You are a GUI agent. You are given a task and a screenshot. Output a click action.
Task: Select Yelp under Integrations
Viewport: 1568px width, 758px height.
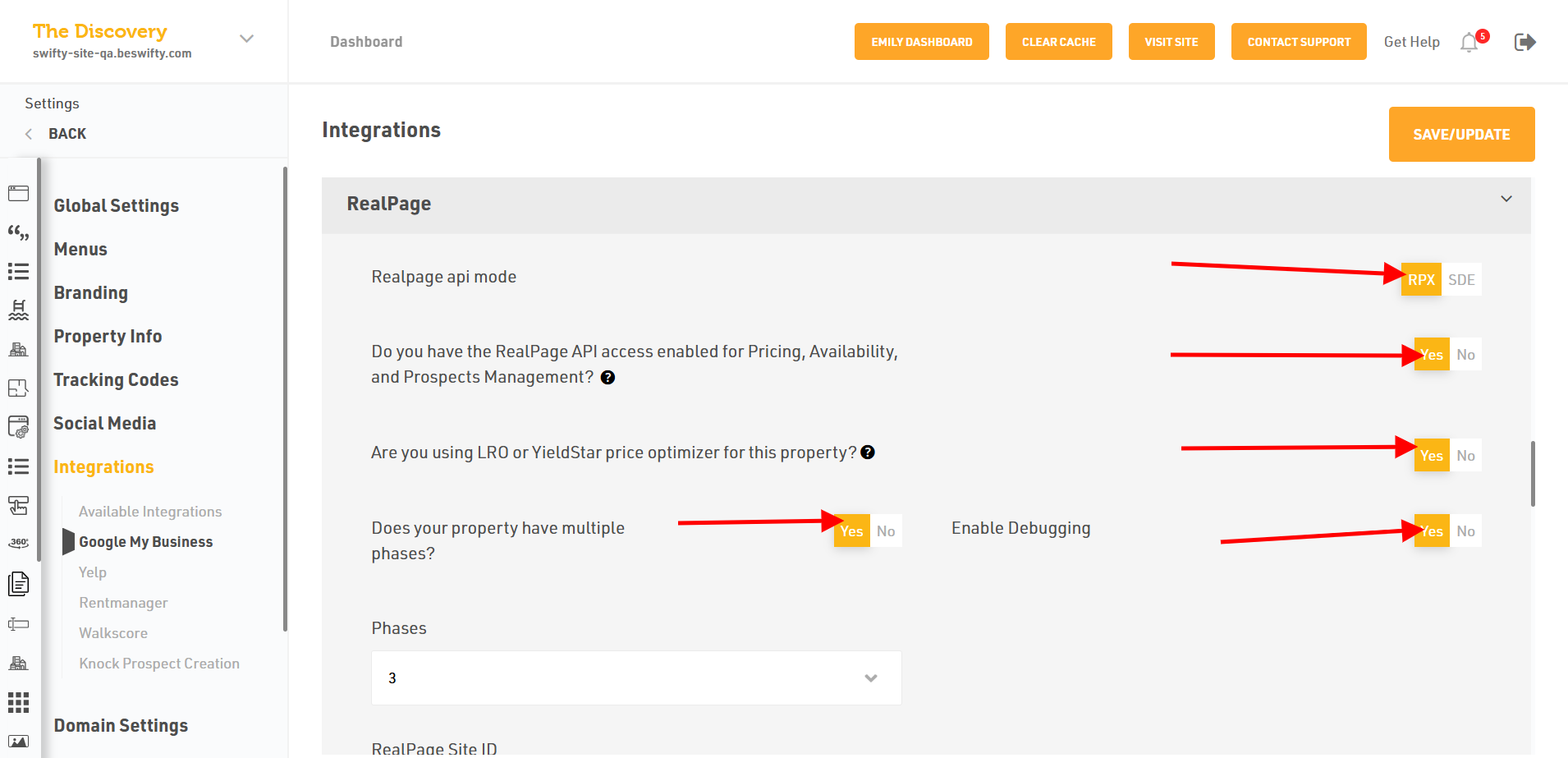[x=93, y=572]
